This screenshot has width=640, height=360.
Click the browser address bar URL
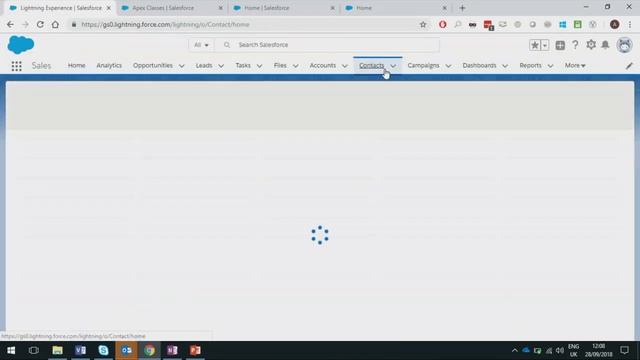click(x=165, y=24)
